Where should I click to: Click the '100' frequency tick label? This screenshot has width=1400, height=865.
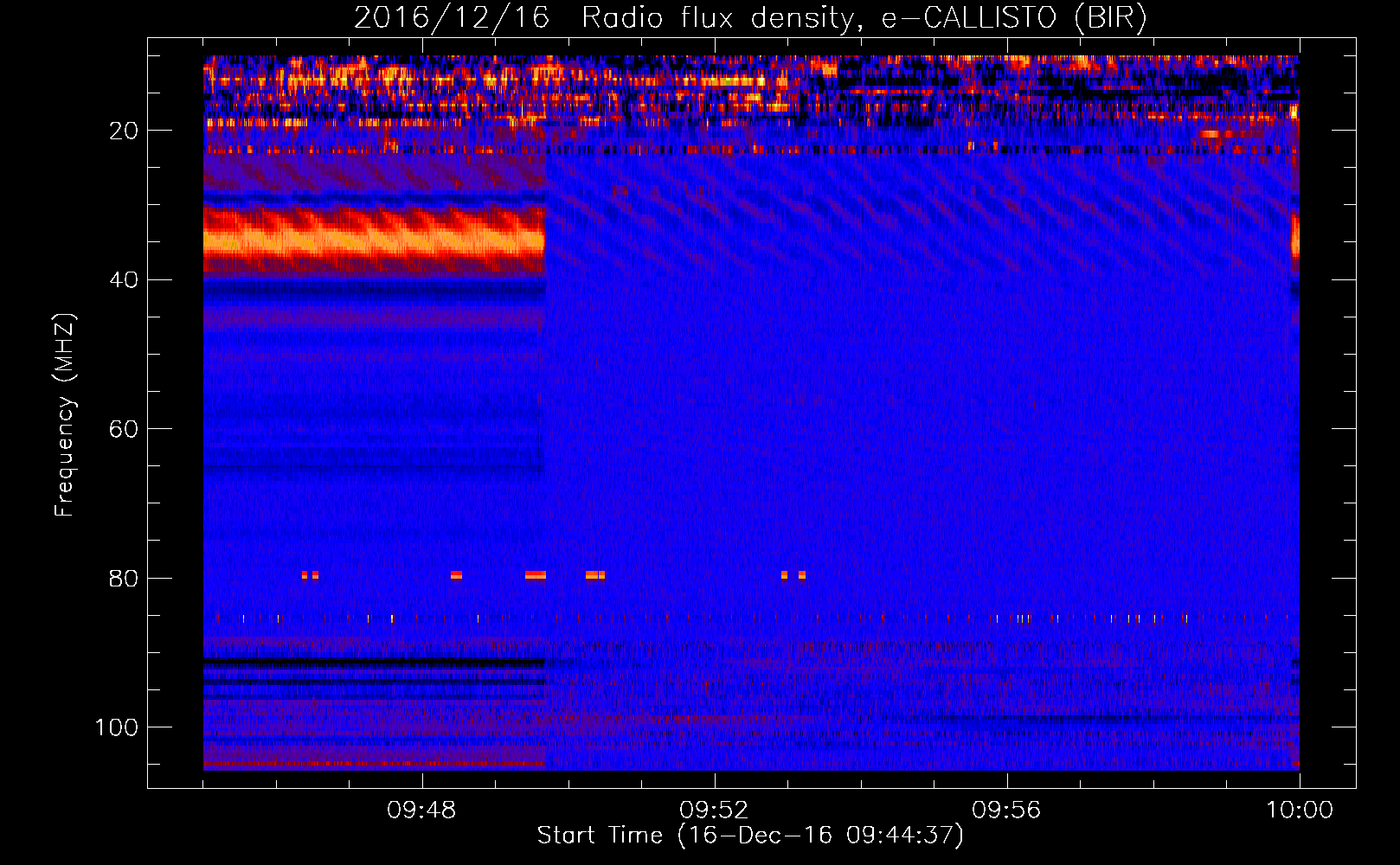click(117, 727)
